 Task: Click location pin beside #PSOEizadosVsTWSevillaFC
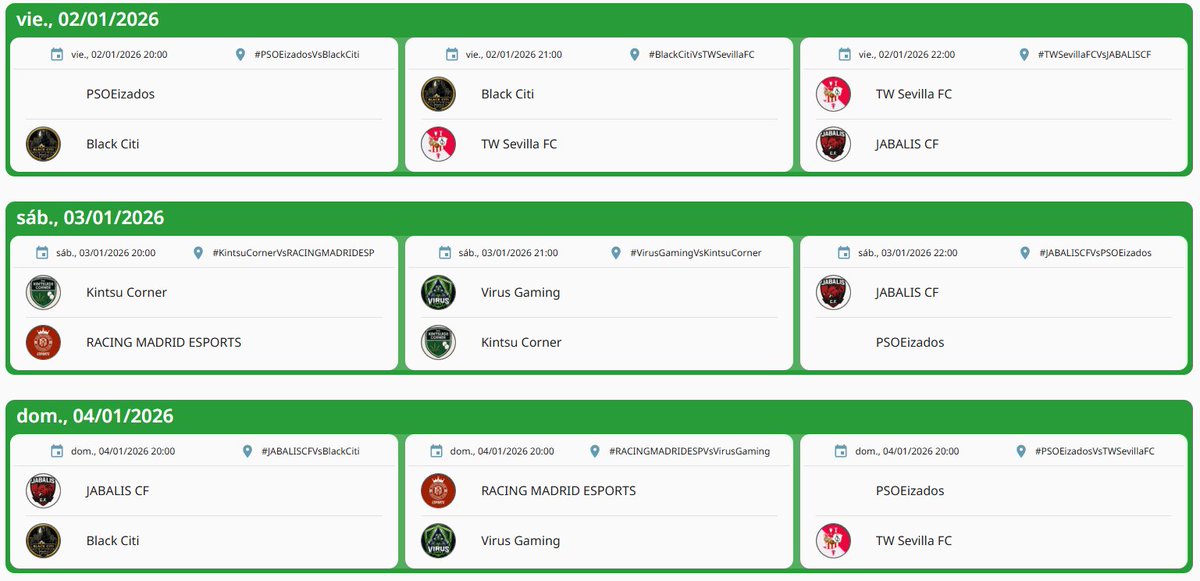1021,451
